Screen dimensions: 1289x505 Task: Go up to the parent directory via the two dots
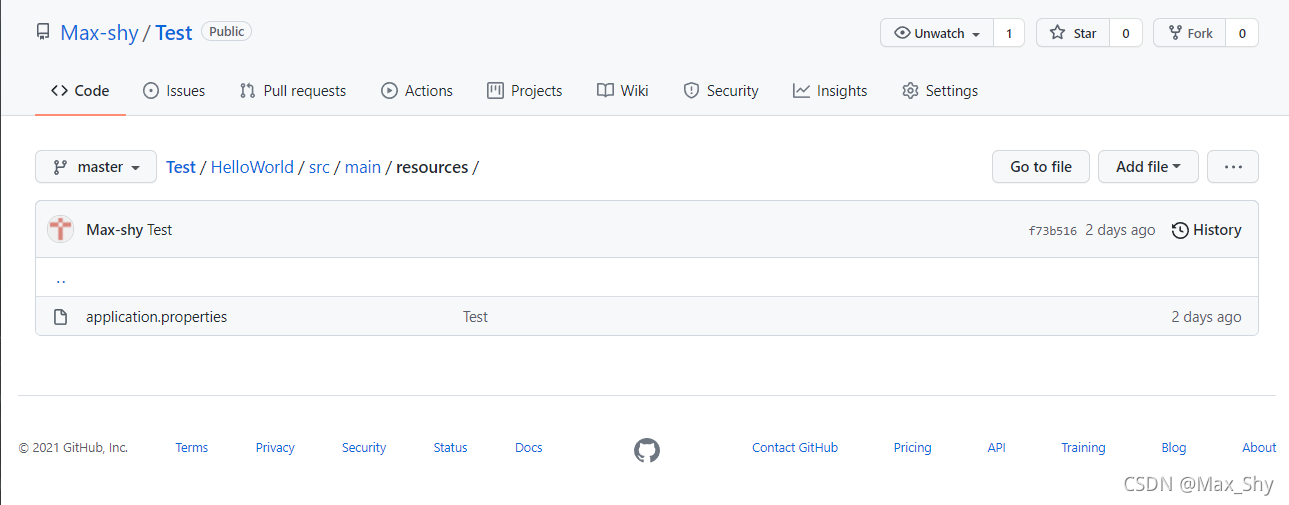(x=61, y=279)
